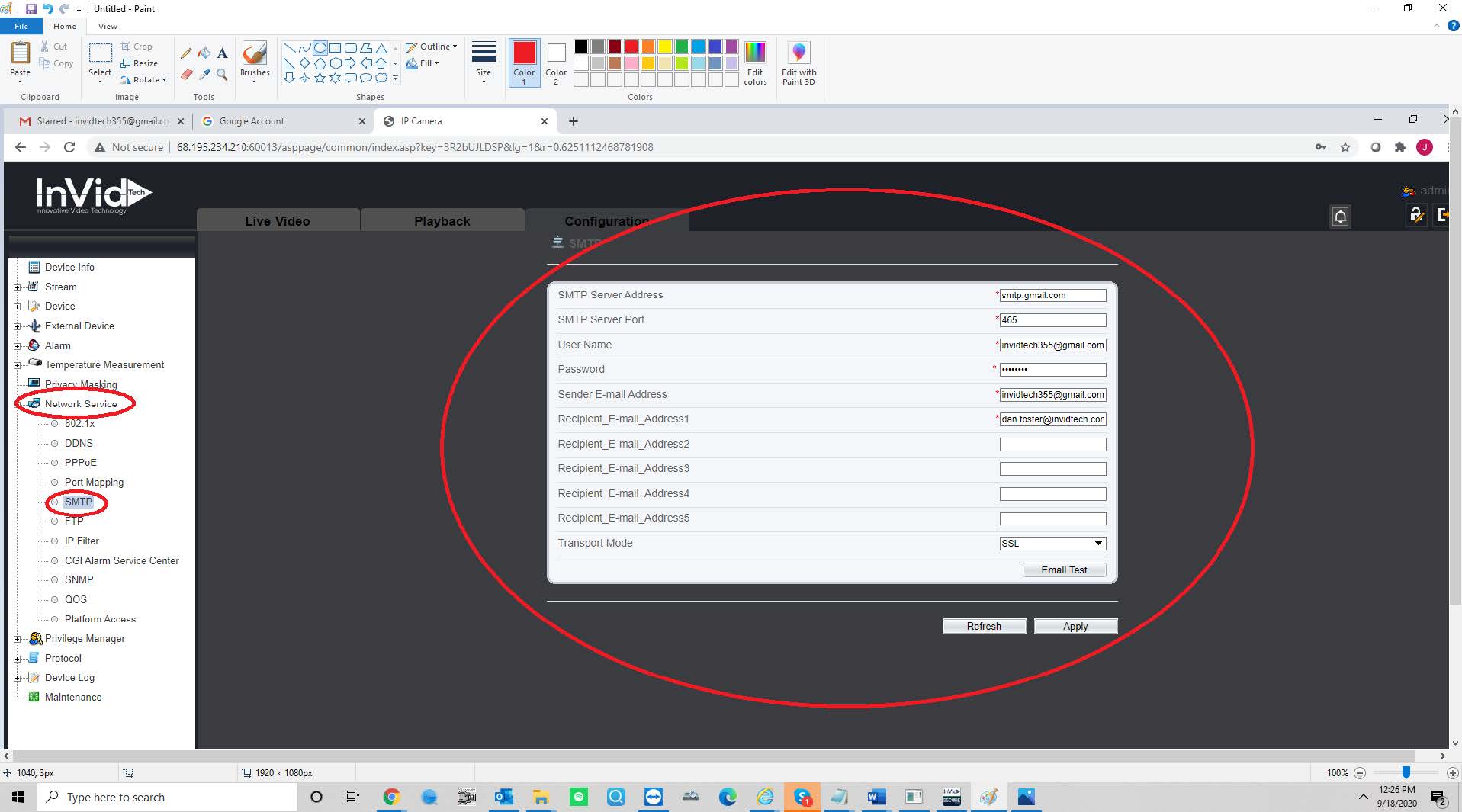The height and width of the screenshot is (812, 1462).
Task: Pick the black color swatch
Action: tap(581, 47)
